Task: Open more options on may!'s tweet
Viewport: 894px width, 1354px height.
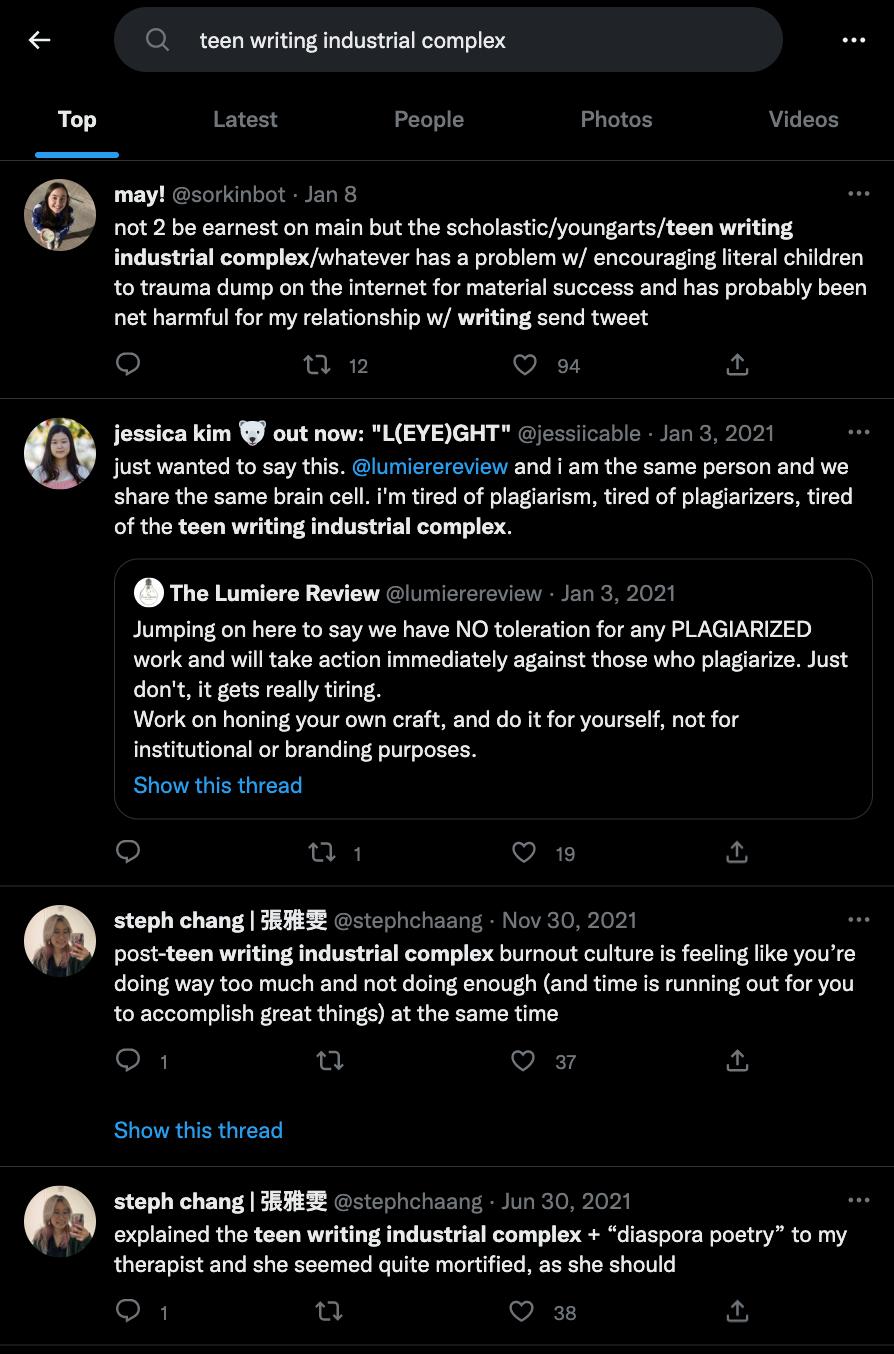Action: pyautogui.click(x=858, y=194)
